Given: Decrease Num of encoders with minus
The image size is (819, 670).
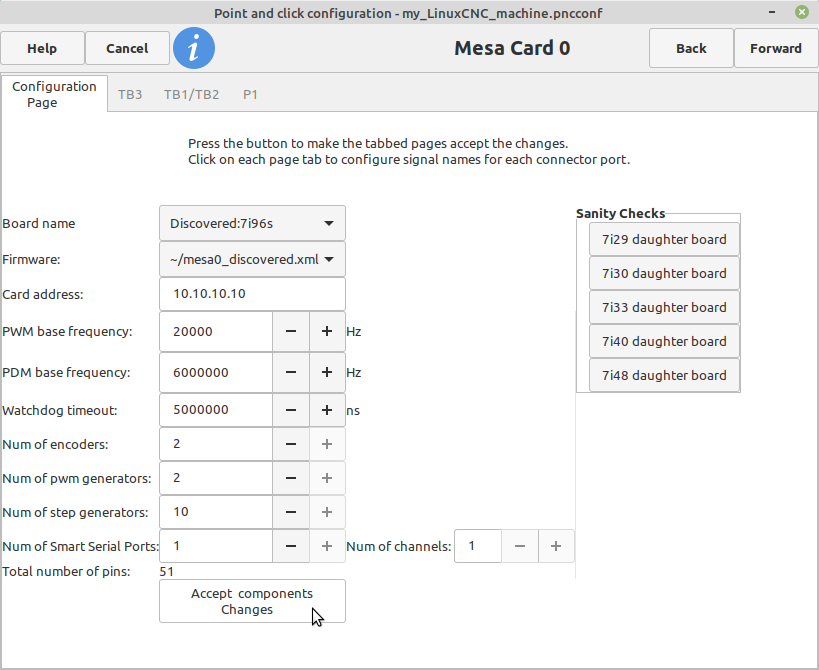Looking at the screenshot, I should click(291, 444).
